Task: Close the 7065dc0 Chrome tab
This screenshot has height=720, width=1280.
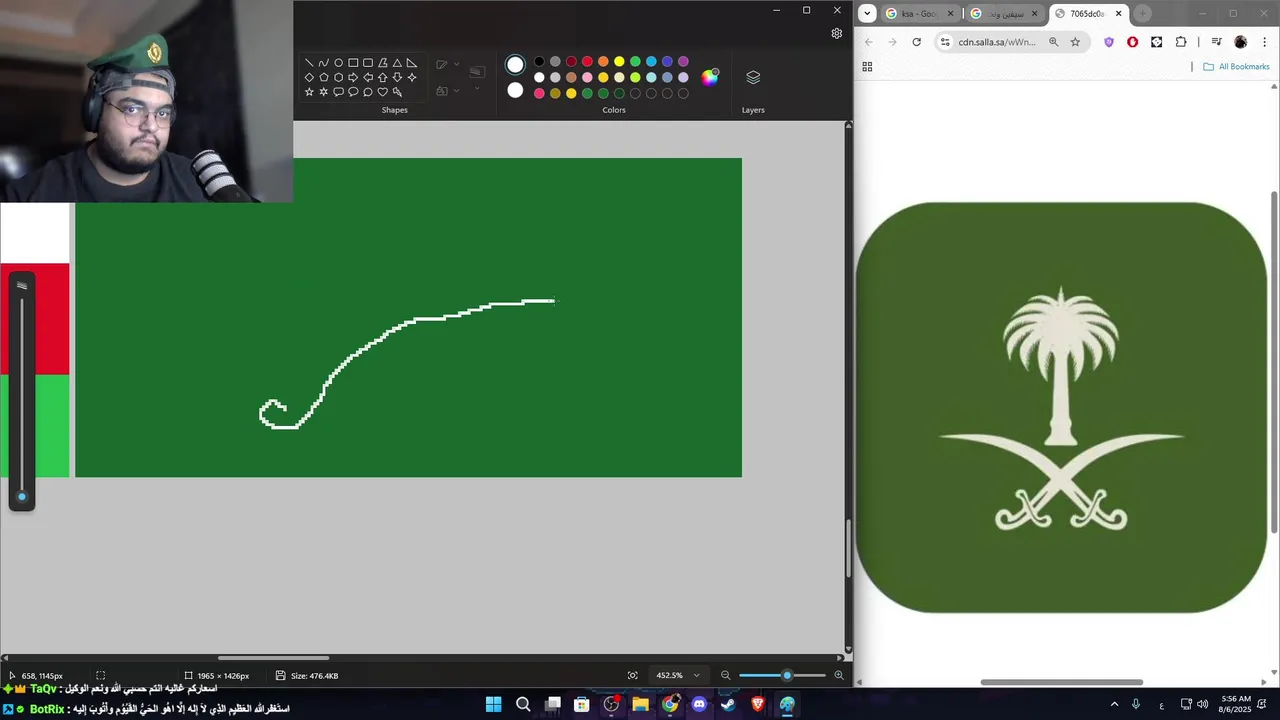Action: point(1118,14)
